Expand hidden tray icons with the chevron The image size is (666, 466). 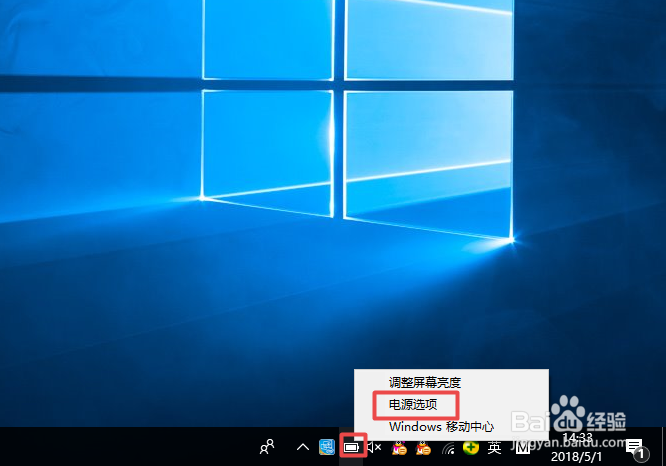tap(303, 447)
